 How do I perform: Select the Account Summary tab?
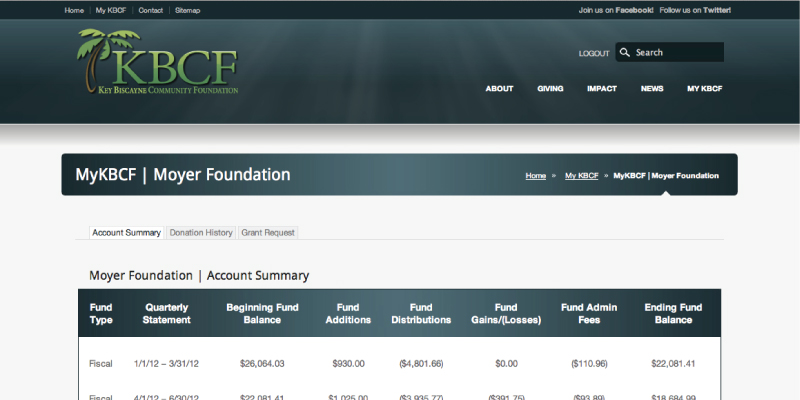pos(127,233)
